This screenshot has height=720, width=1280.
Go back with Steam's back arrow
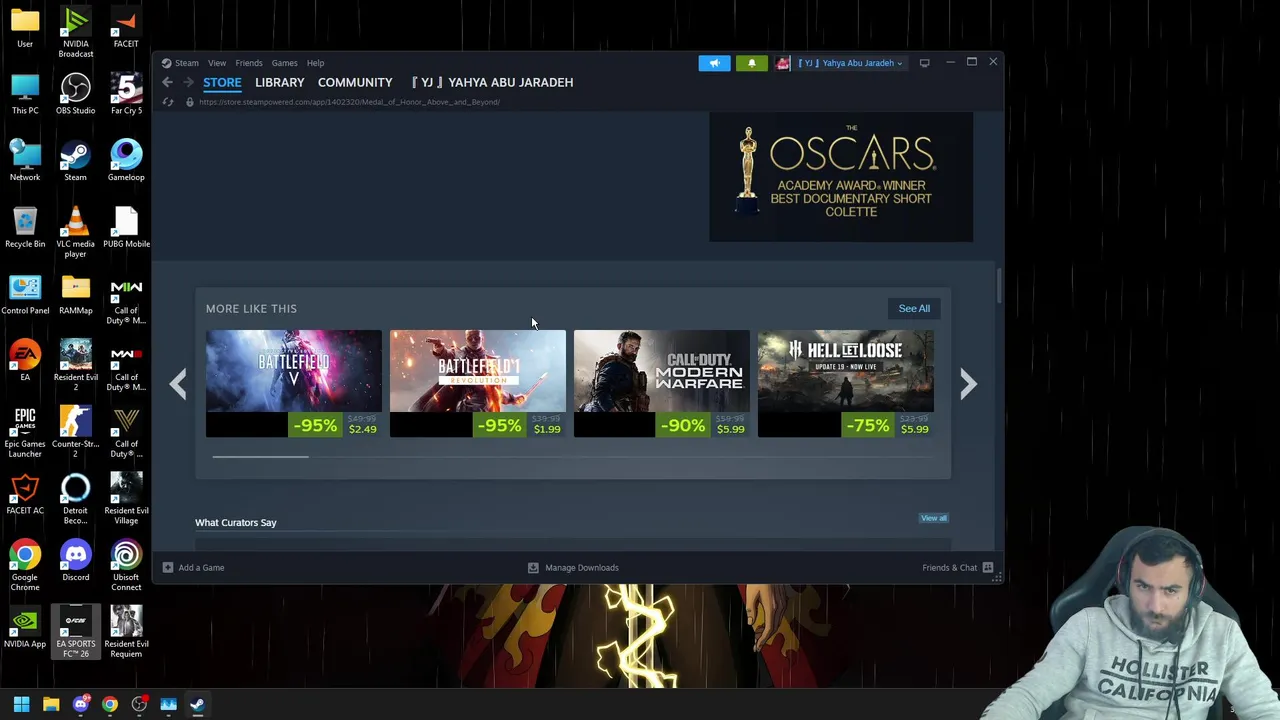[x=168, y=82]
